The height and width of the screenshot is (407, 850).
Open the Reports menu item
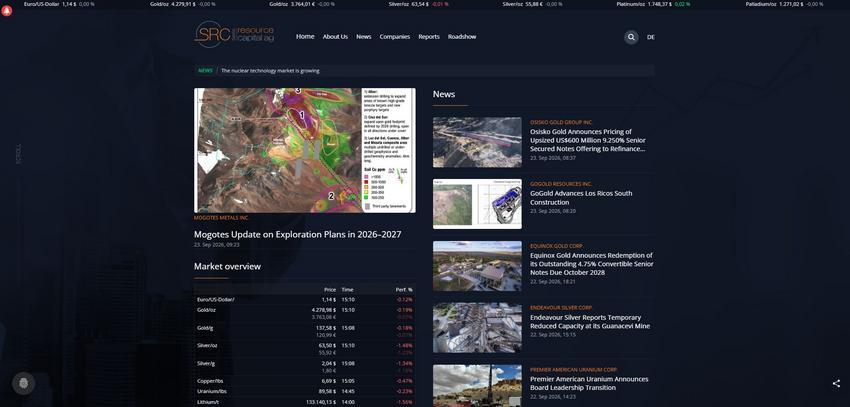(x=429, y=36)
